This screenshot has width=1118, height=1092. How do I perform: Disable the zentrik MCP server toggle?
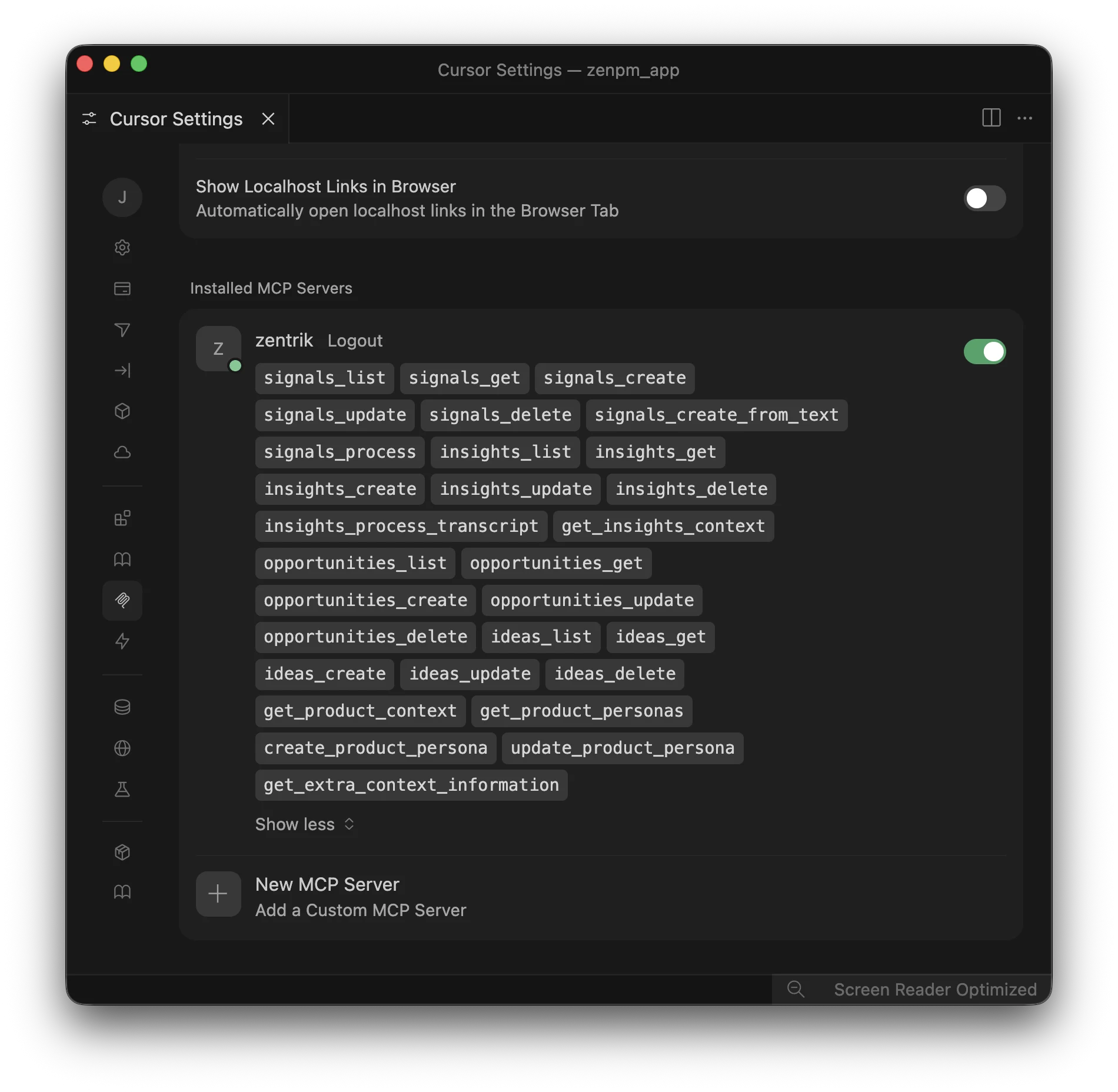(x=984, y=351)
